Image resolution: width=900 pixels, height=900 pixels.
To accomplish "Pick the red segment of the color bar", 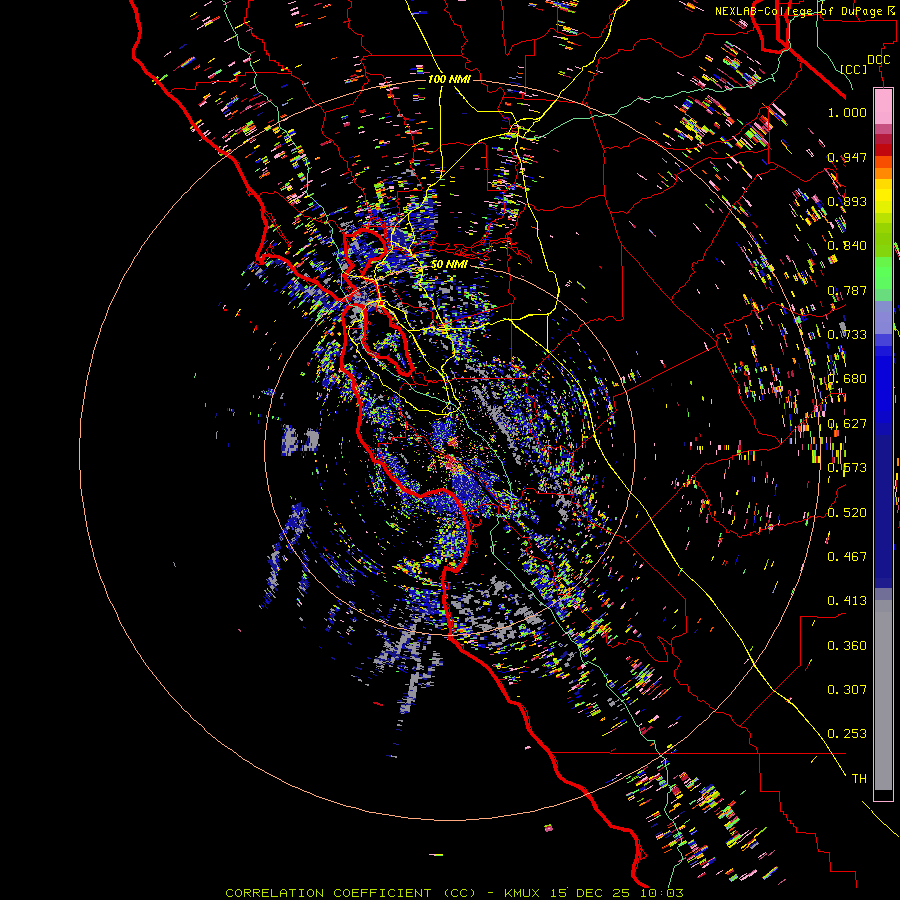I will pos(883,150).
